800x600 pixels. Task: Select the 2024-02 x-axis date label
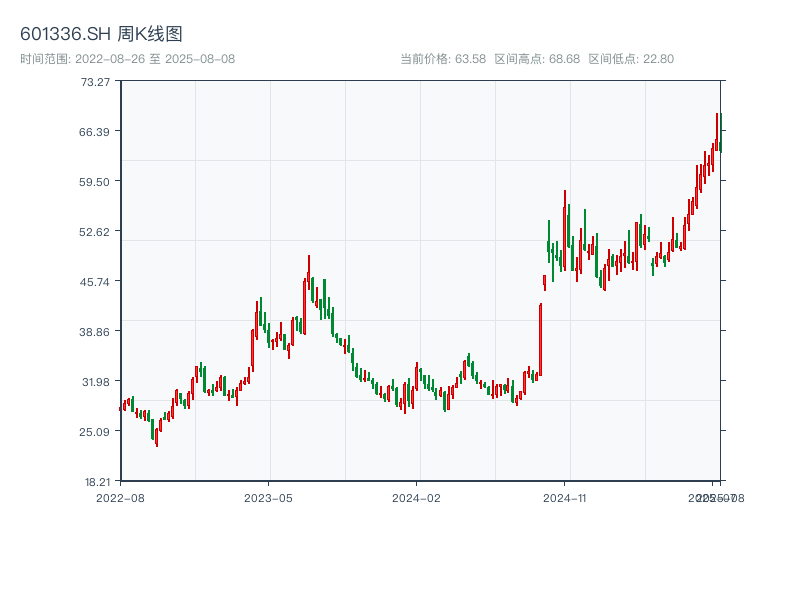click(x=416, y=497)
